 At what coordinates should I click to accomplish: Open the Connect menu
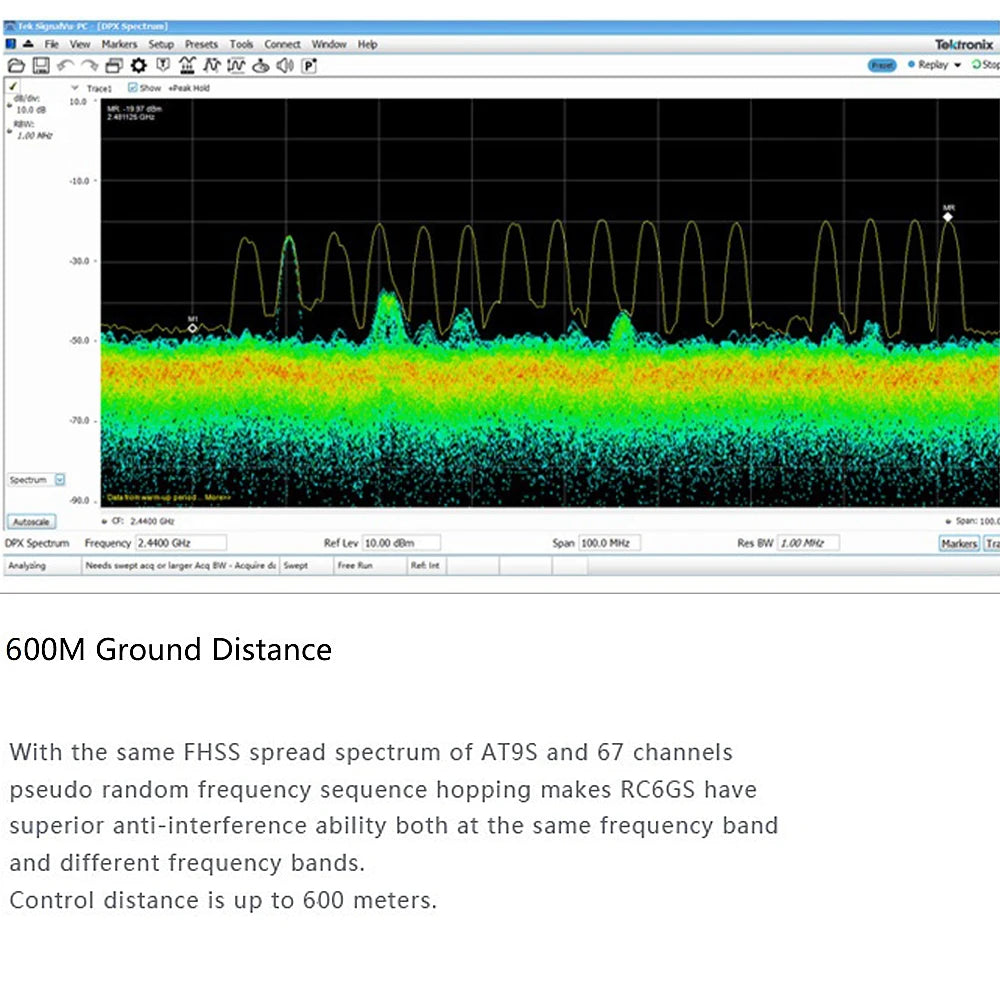282,44
